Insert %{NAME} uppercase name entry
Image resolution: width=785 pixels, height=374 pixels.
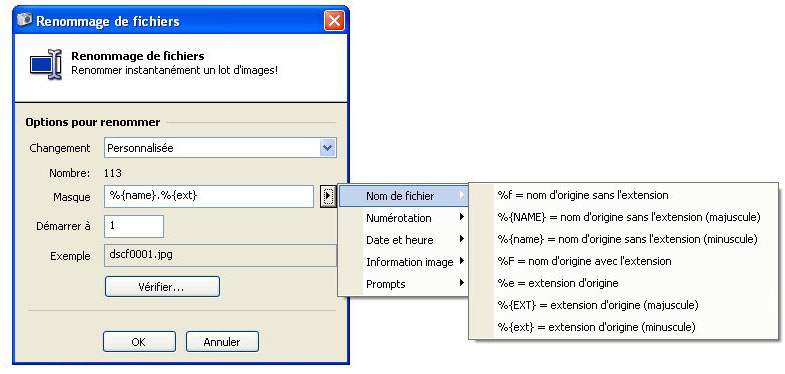pyautogui.click(x=623, y=217)
